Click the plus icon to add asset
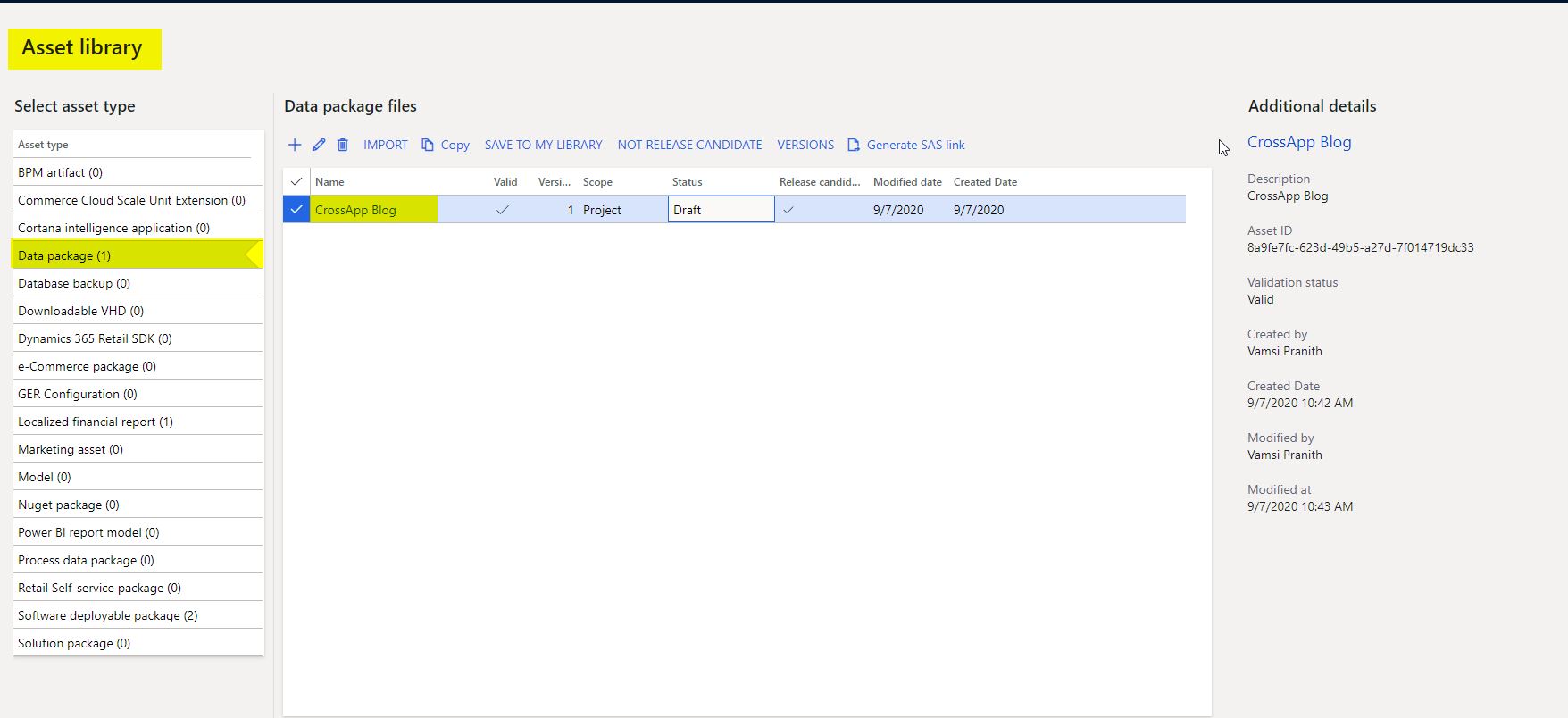The height and width of the screenshot is (718, 1568). pyautogui.click(x=295, y=145)
